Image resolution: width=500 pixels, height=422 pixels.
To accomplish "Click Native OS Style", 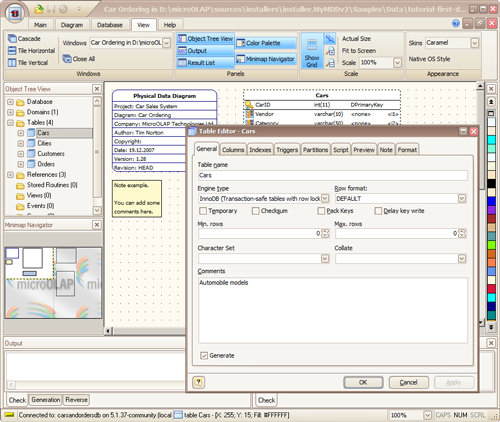I will pyautogui.click(x=429, y=59).
